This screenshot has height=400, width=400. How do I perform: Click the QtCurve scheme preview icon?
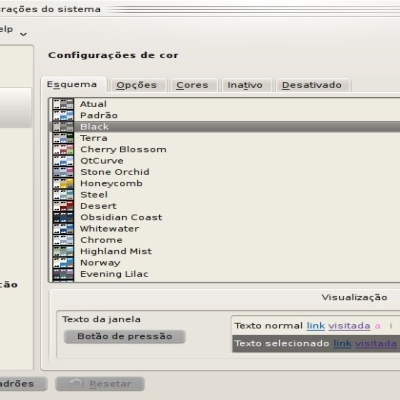pyautogui.click(x=63, y=161)
